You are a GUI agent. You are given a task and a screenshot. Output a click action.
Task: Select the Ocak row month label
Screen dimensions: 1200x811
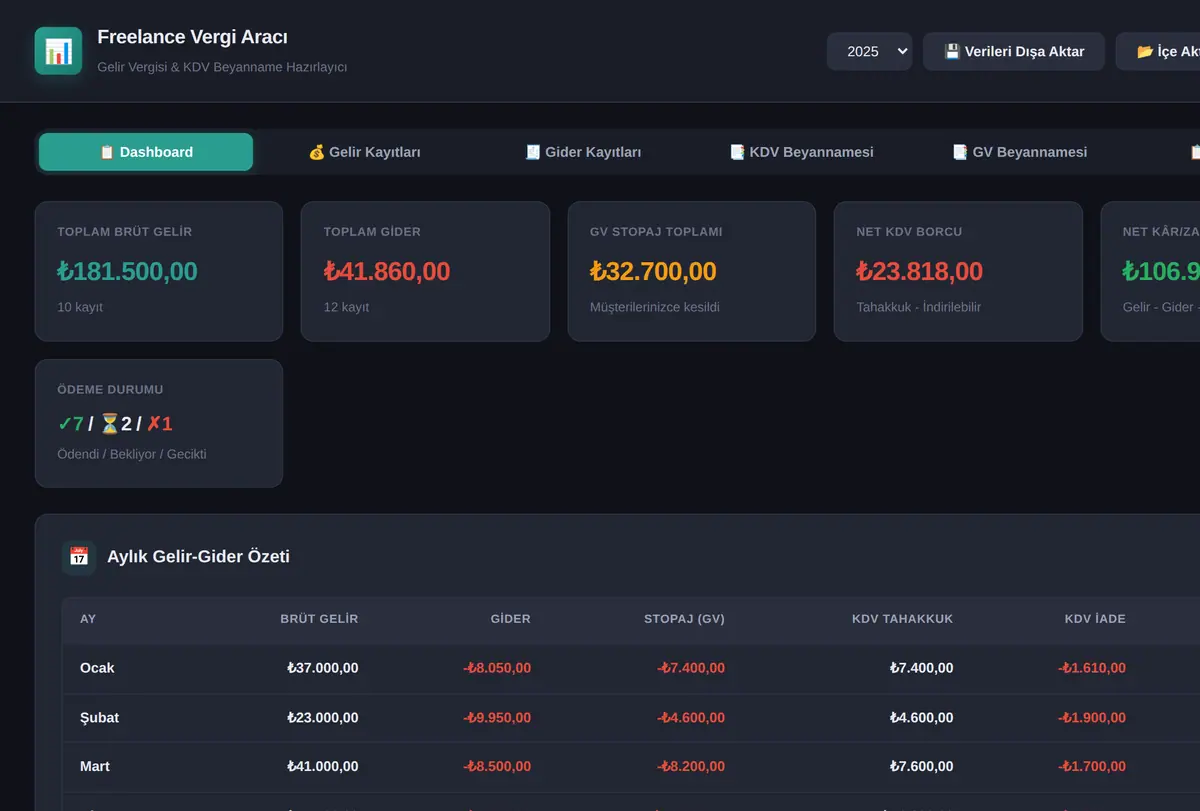[x=97, y=668]
